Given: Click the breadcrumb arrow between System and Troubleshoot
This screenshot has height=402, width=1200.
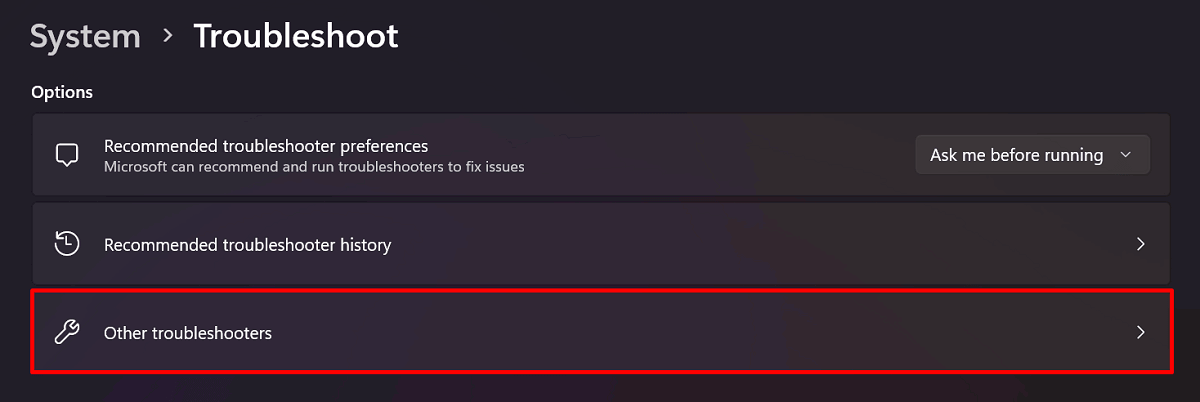Looking at the screenshot, I should pos(167,37).
